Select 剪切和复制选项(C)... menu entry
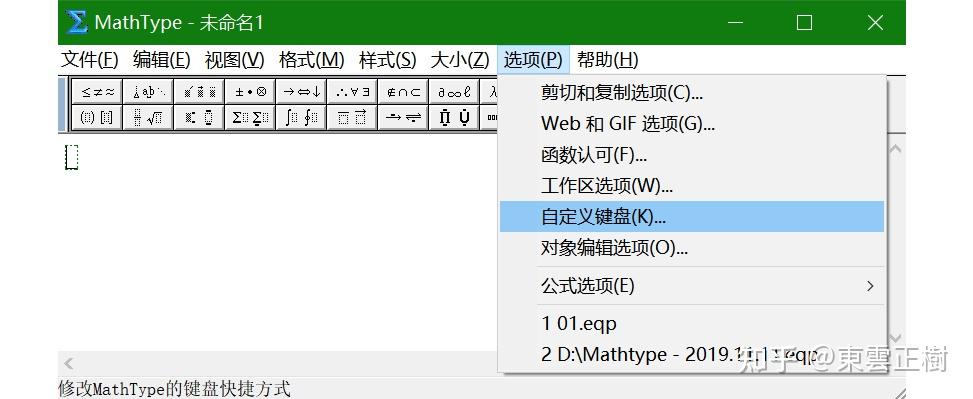 tap(692, 92)
